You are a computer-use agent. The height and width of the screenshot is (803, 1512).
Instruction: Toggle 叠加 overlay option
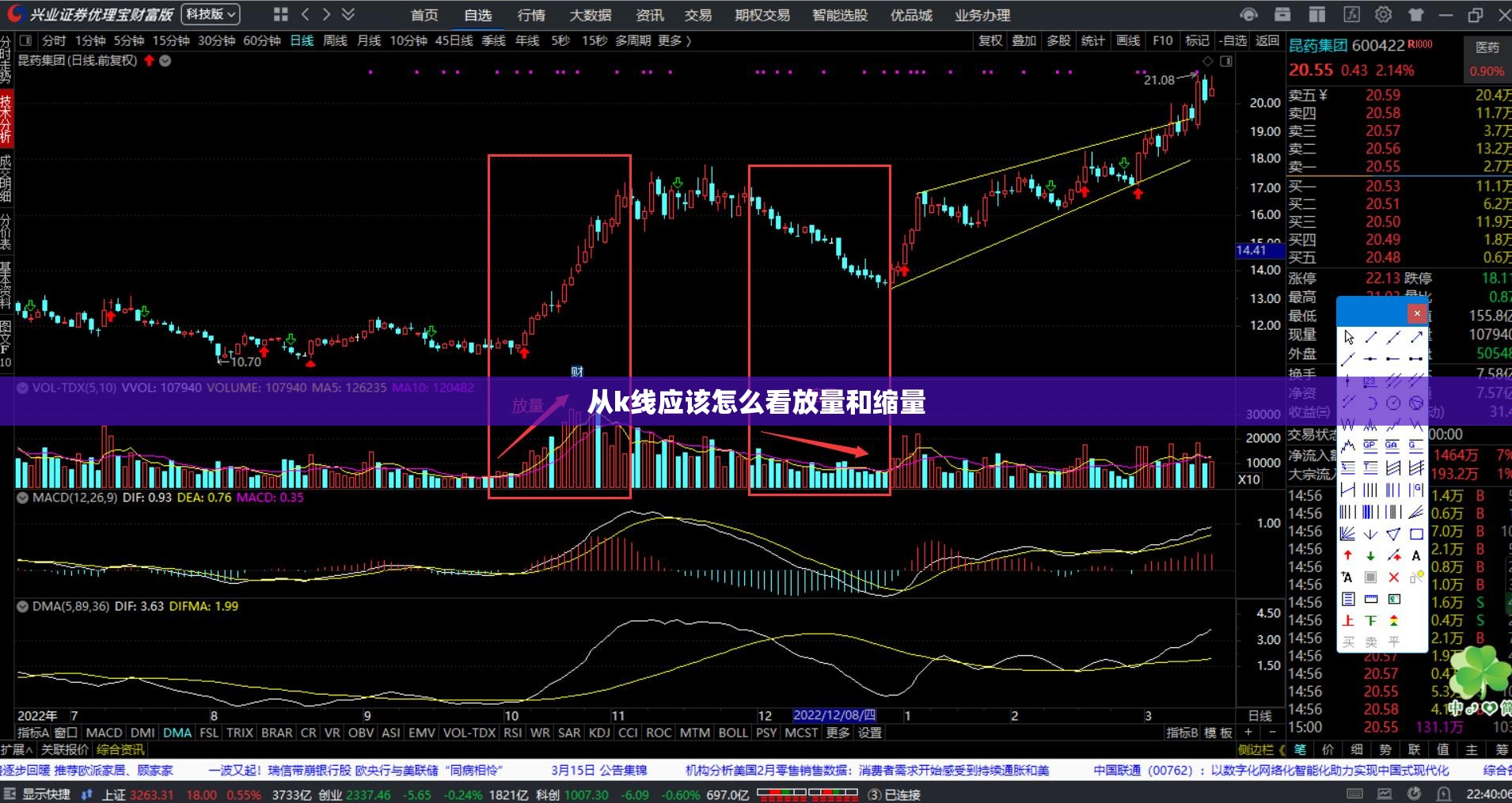pos(1024,40)
